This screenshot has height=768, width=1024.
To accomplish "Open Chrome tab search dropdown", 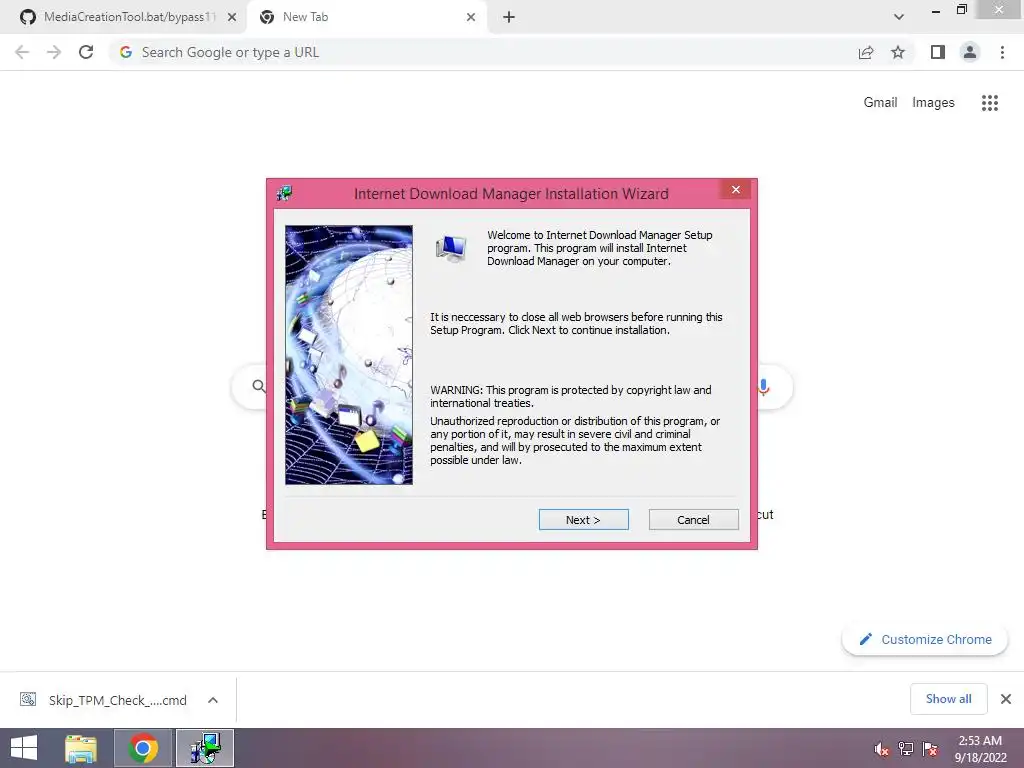I will coord(899,17).
